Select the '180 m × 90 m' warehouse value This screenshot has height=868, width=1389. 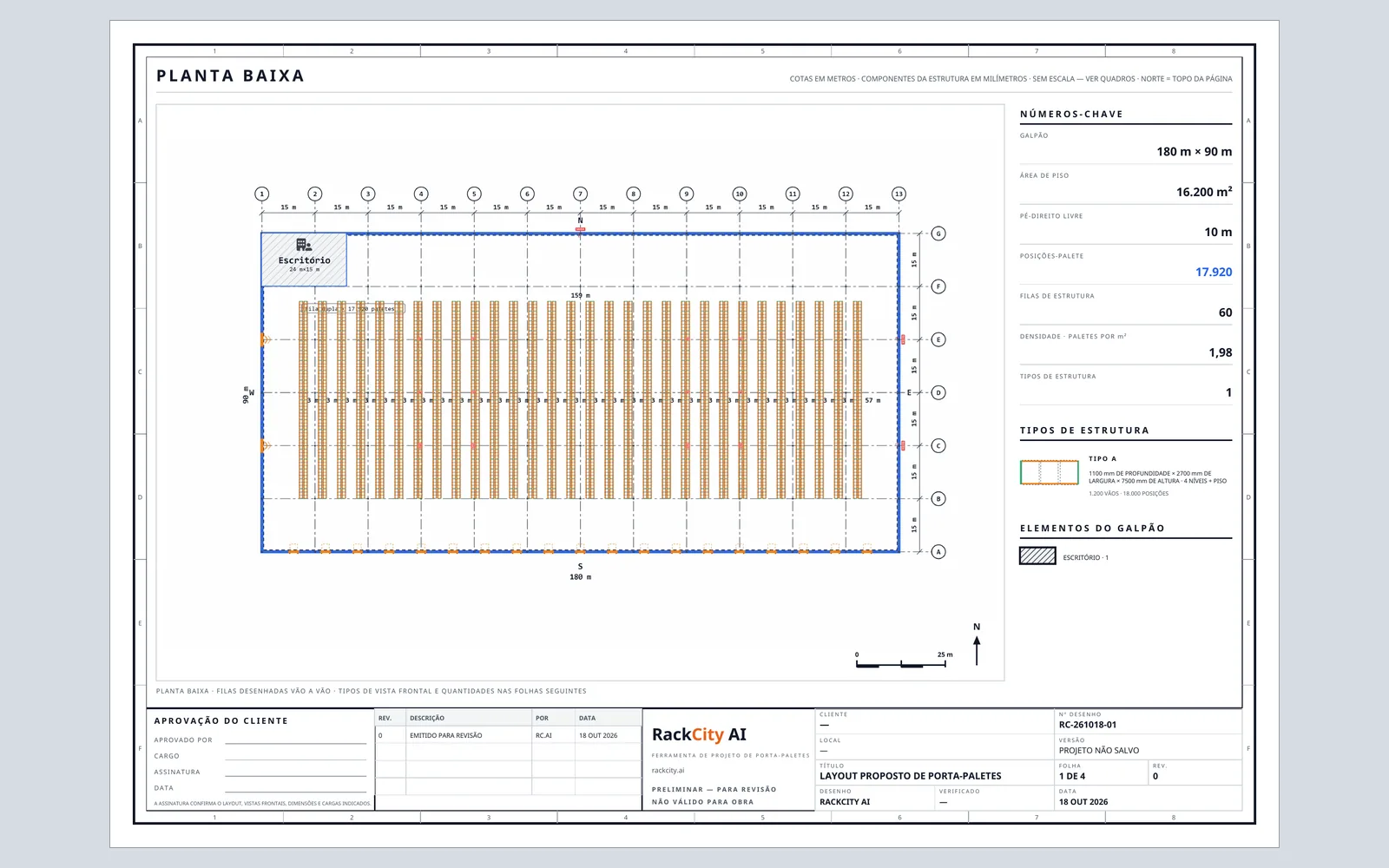tap(1194, 152)
